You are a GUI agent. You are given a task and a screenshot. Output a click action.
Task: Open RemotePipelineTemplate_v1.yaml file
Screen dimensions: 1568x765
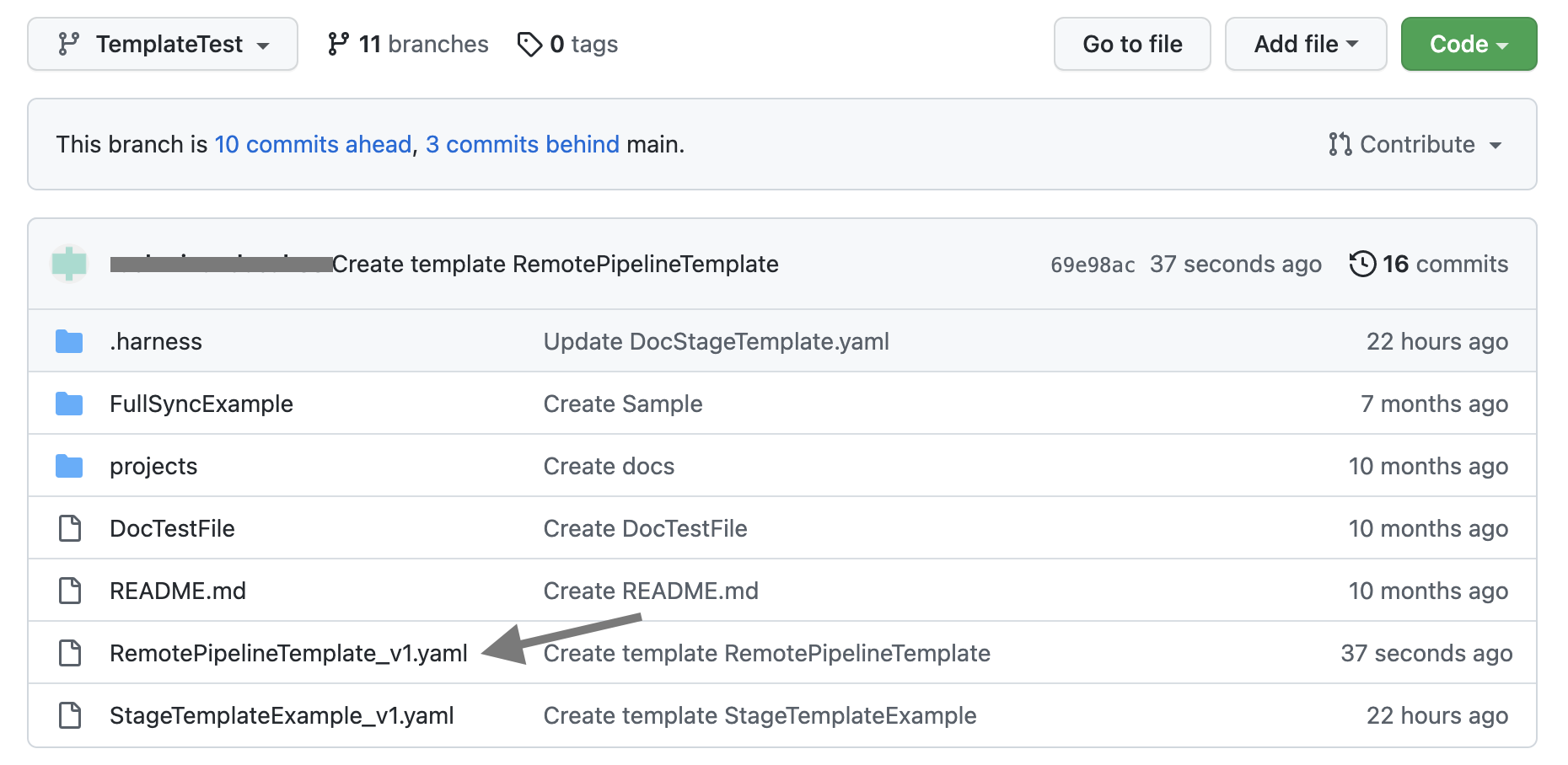[288, 653]
